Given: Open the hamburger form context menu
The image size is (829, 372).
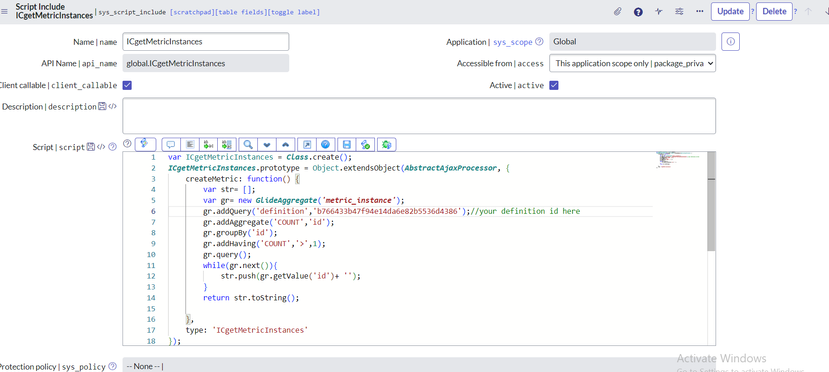Looking at the screenshot, I should point(5,11).
